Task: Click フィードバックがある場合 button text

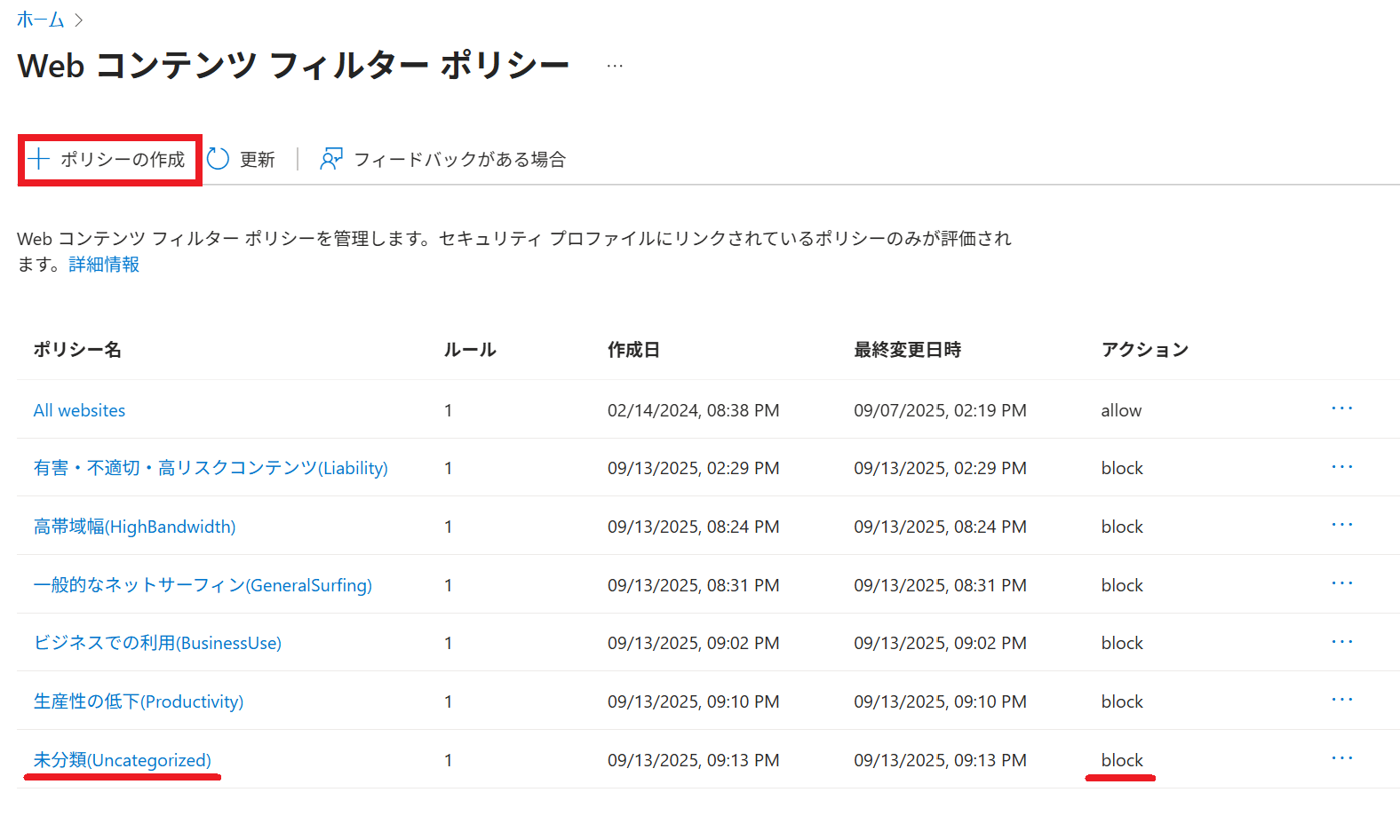Action: coord(460,160)
